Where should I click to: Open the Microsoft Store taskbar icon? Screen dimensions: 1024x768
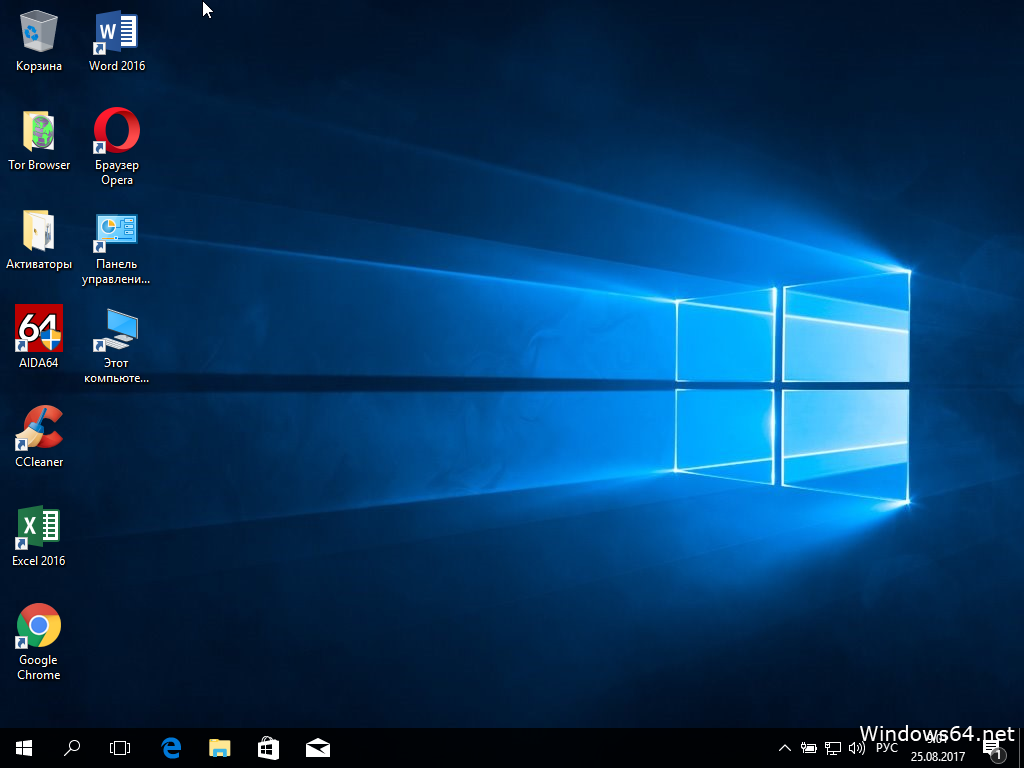(268, 747)
